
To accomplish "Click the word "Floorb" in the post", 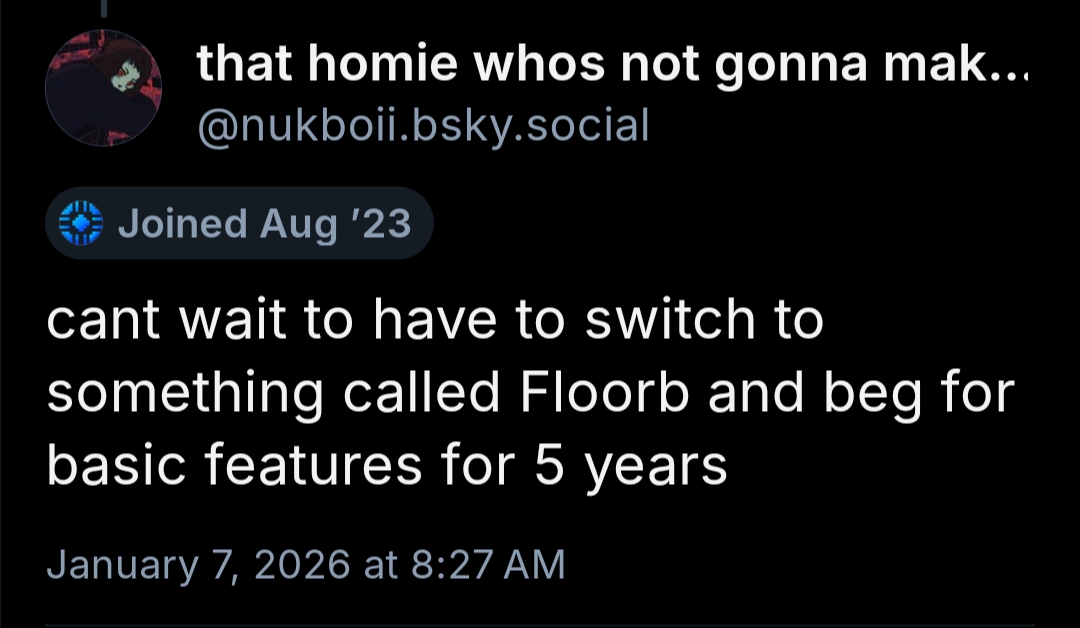I will pyautogui.click(x=606, y=392).
